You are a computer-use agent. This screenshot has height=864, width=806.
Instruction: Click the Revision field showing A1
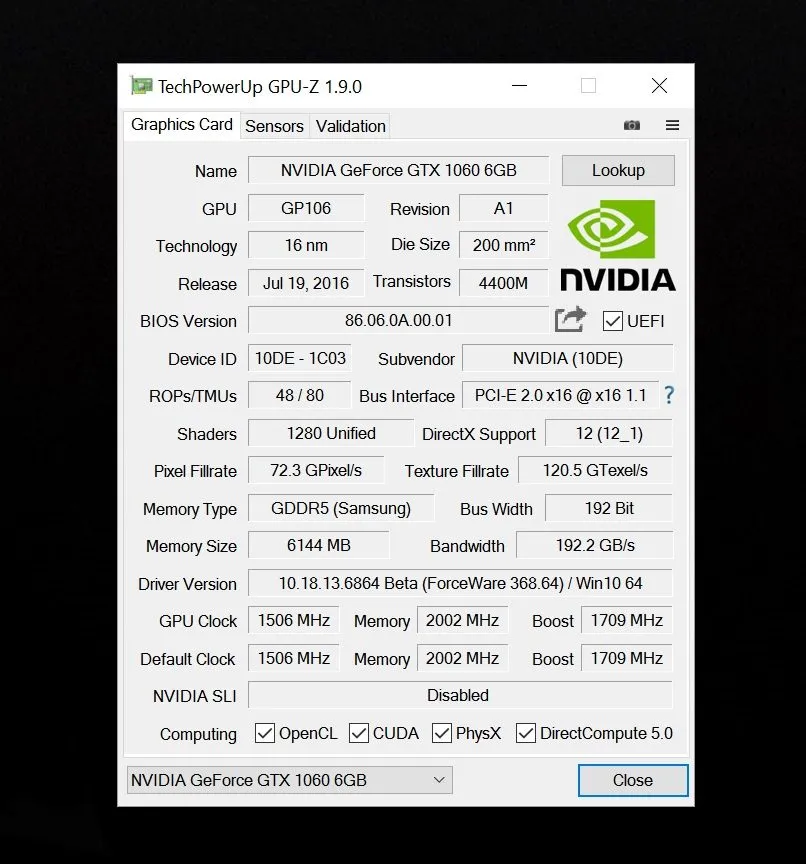[504, 208]
